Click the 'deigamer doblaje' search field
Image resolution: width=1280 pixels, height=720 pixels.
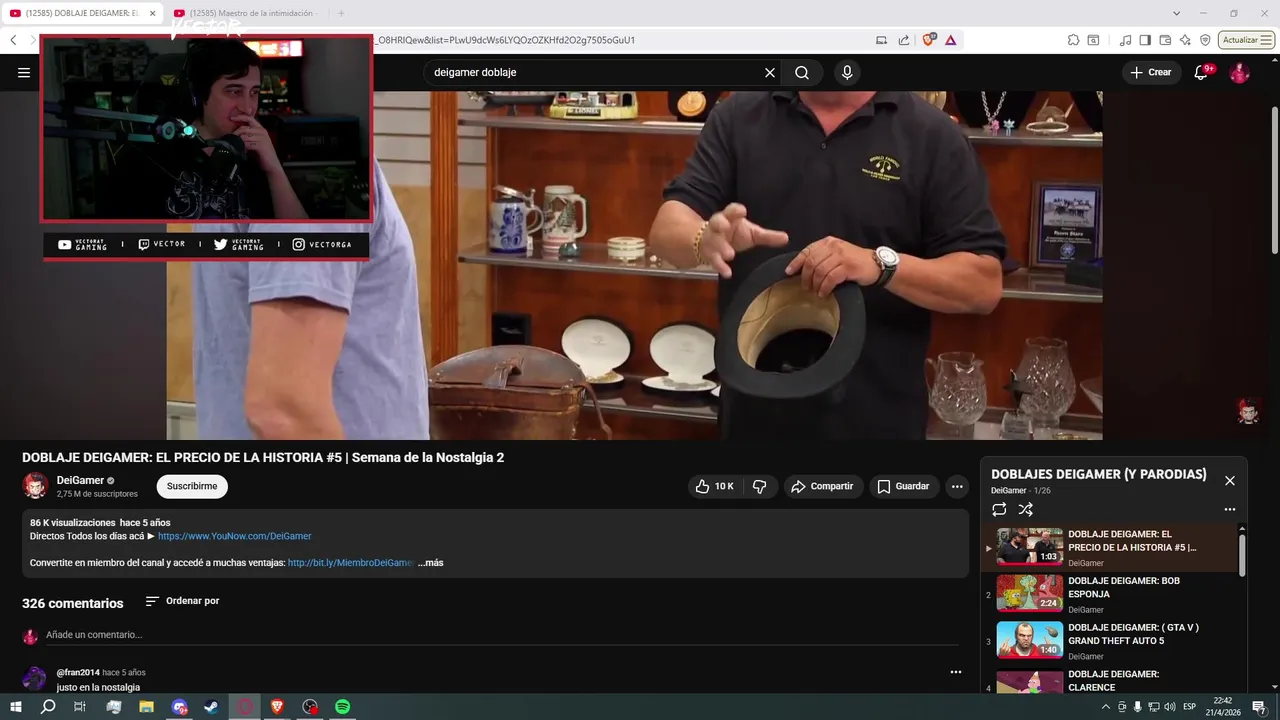[596, 72]
